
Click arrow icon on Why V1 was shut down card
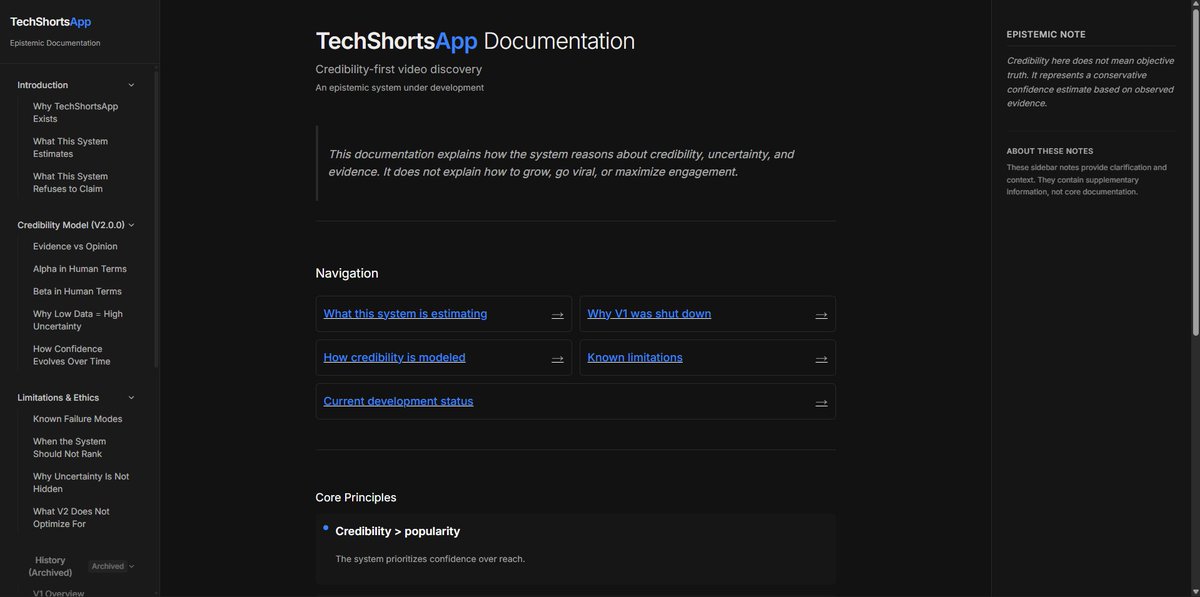[821, 315]
